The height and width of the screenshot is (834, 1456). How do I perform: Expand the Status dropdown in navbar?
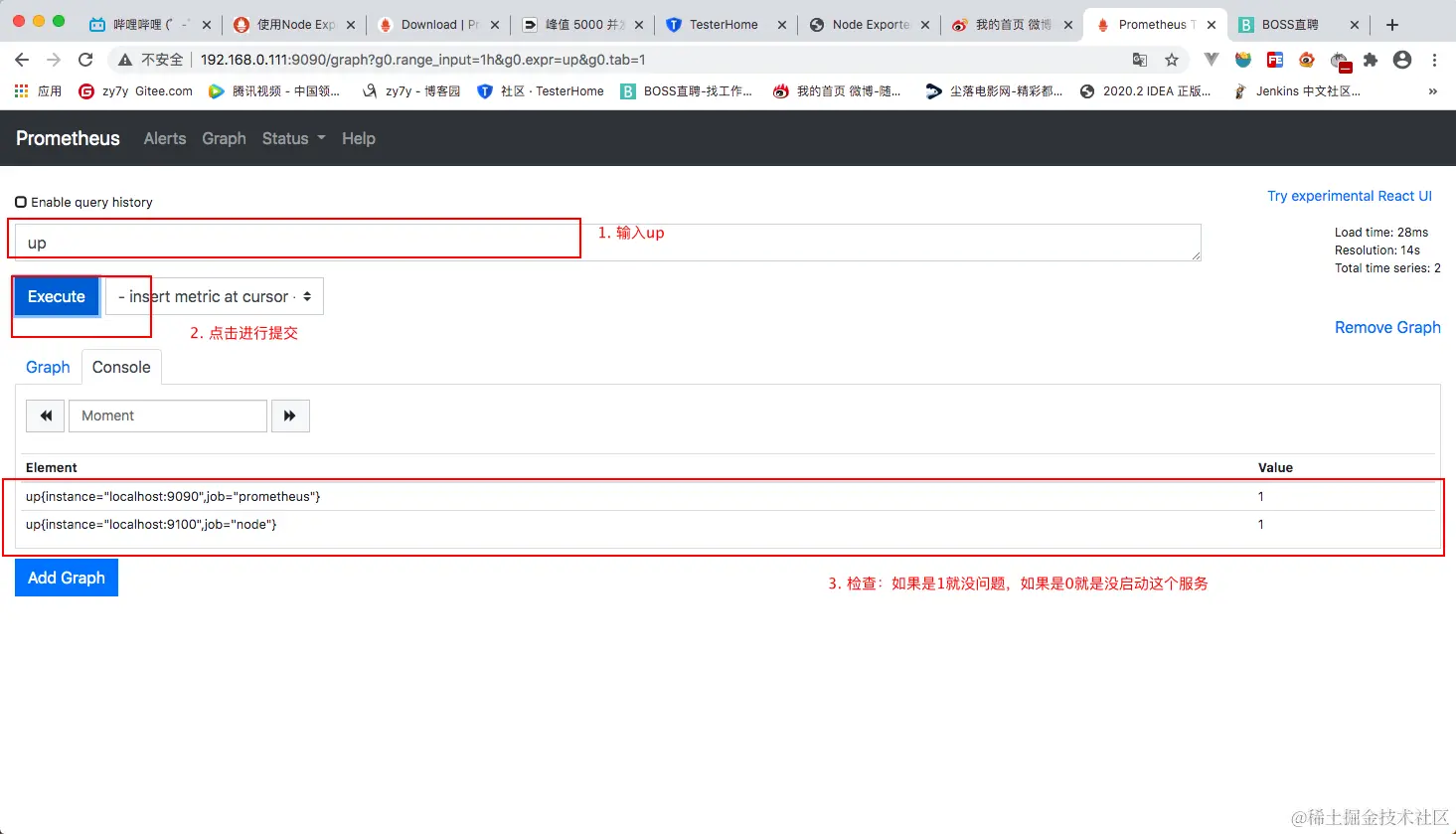293,138
